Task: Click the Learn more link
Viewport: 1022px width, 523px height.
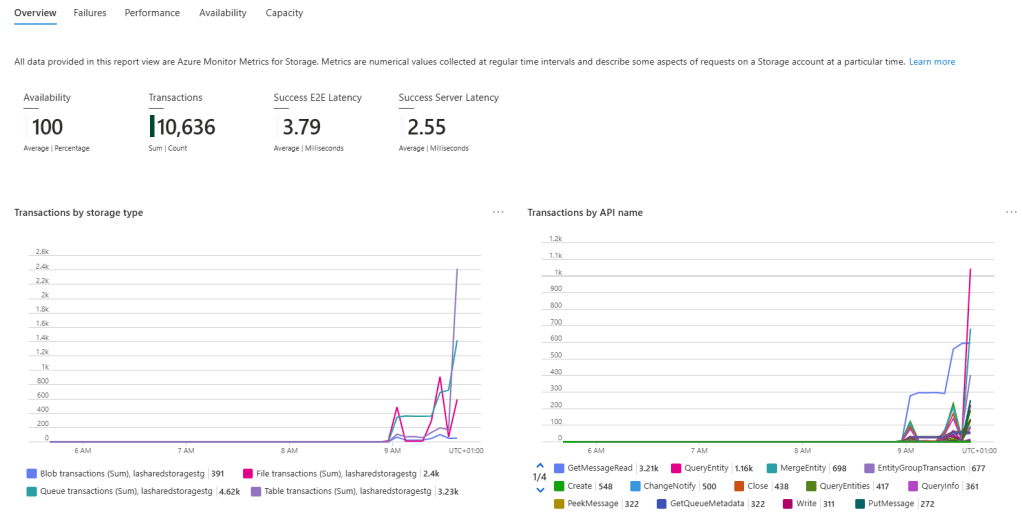Action: coord(931,62)
